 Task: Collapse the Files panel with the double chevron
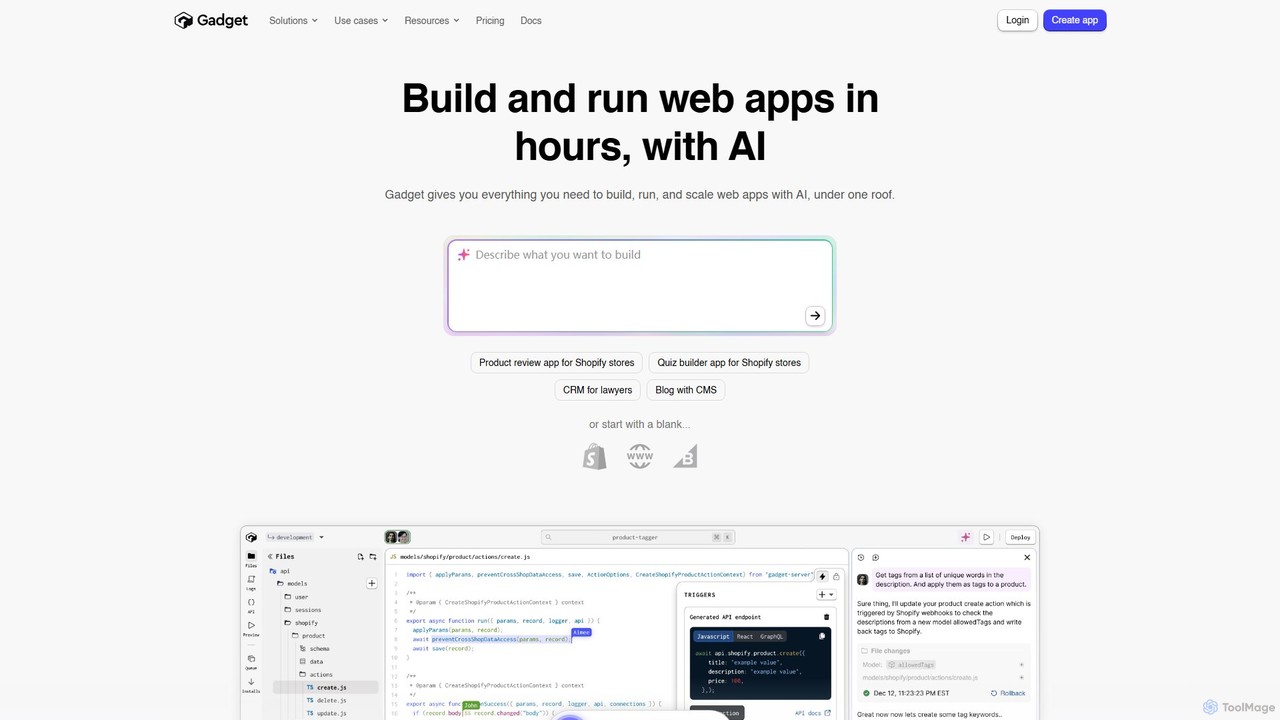270,557
